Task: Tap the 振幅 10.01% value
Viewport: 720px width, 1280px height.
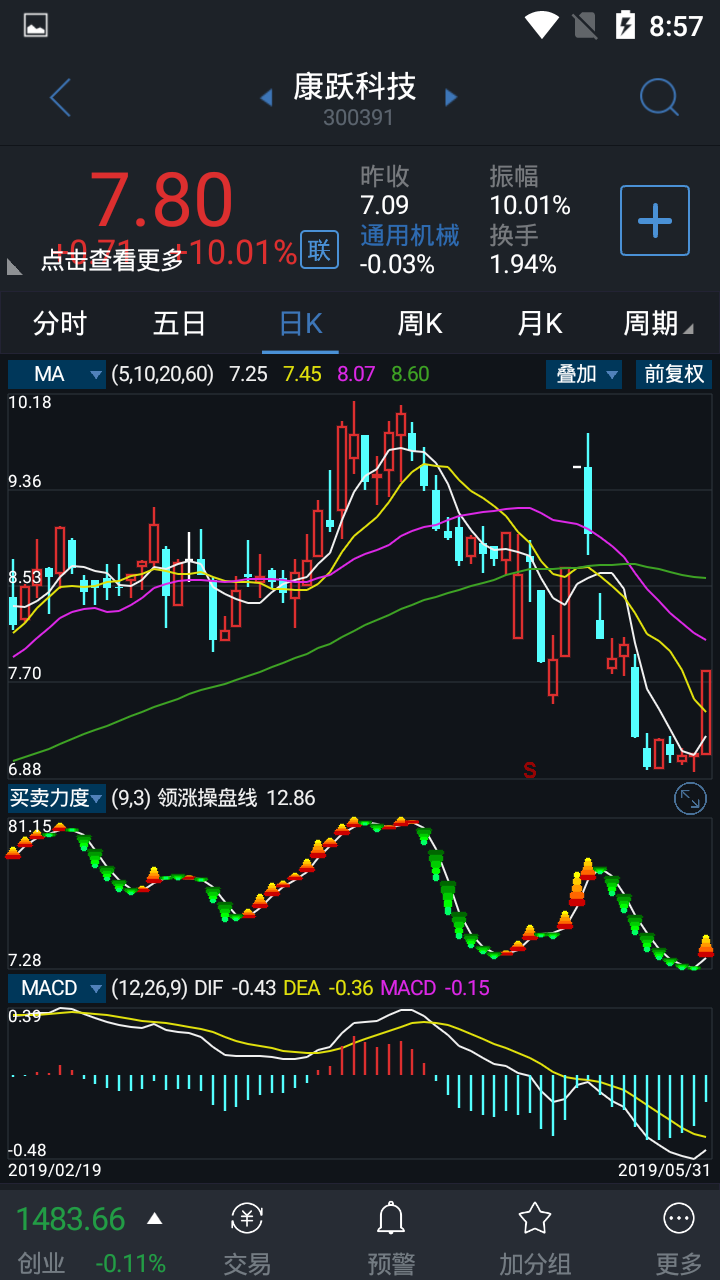Action: (x=530, y=206)
